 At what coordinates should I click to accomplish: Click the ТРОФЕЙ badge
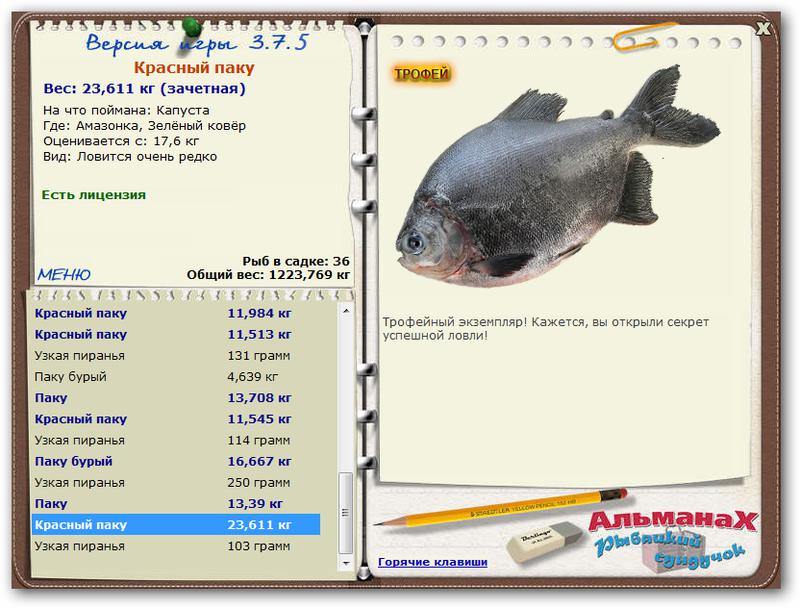point(421,74)
